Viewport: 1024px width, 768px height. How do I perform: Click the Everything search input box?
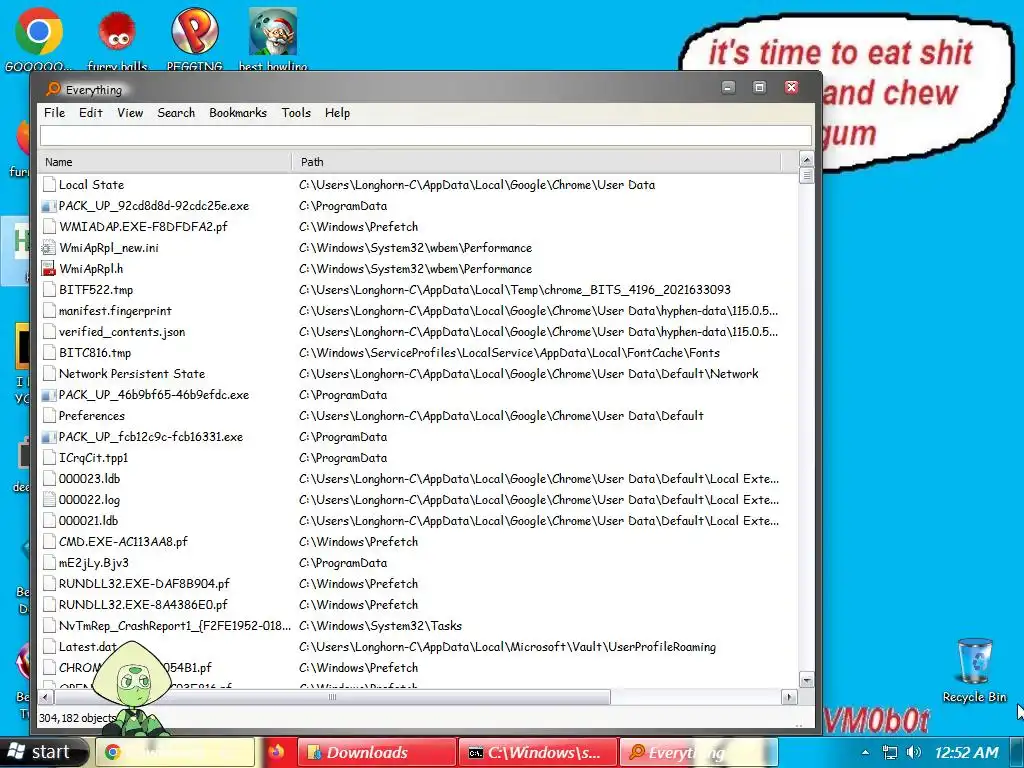click(426, 135)
